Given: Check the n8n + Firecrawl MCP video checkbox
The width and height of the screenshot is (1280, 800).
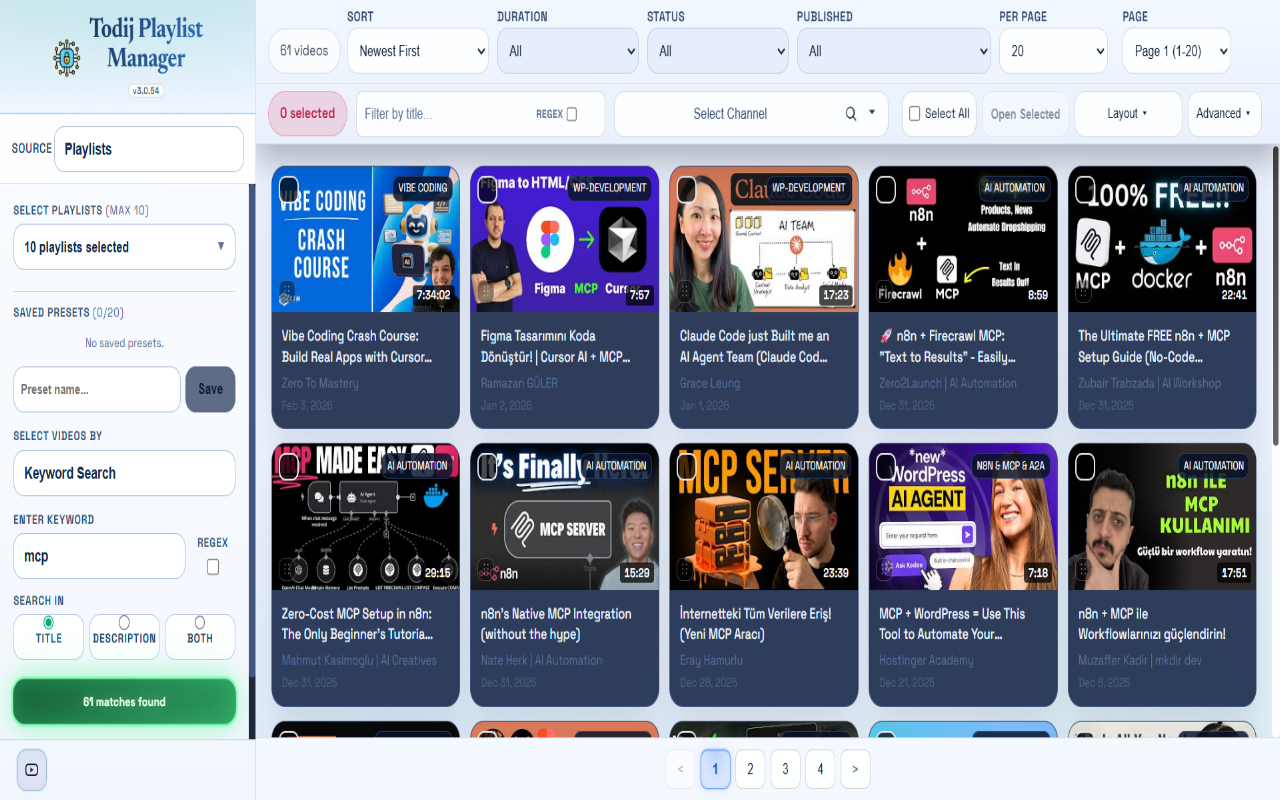Looking at the screenshot, I should (885, 189).
